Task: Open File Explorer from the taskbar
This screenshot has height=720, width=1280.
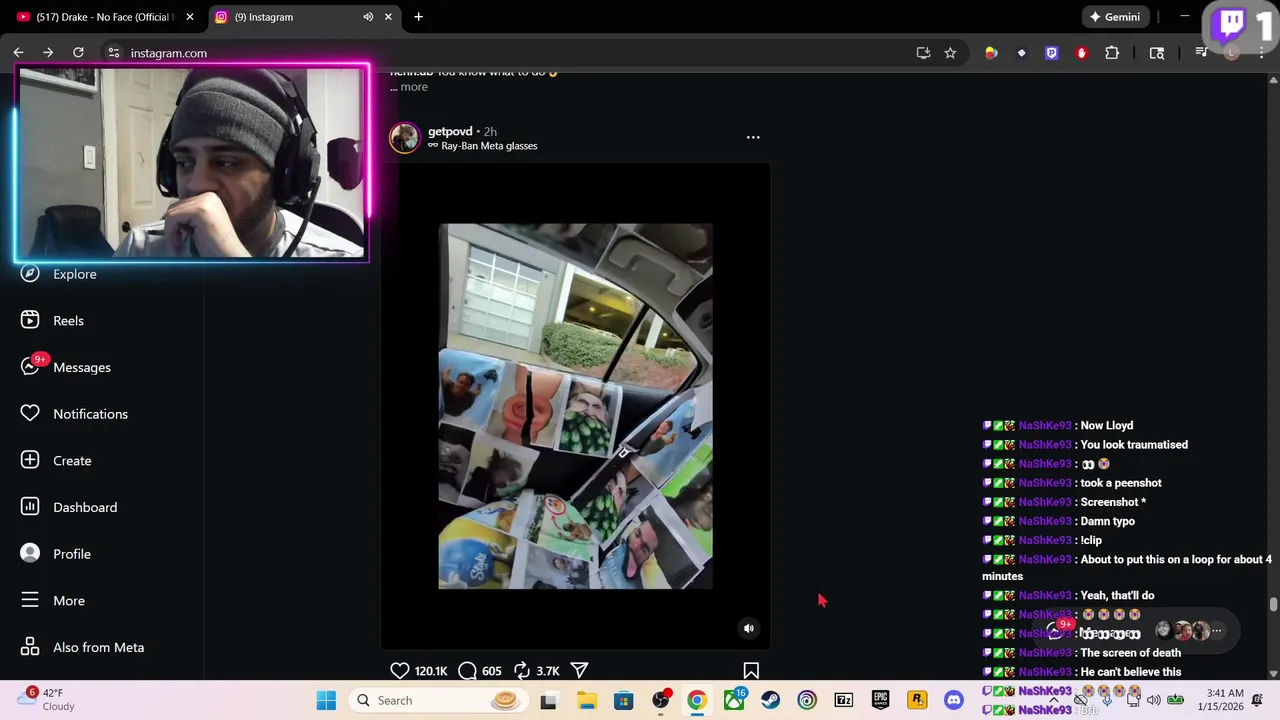Action: click(587, 700)
